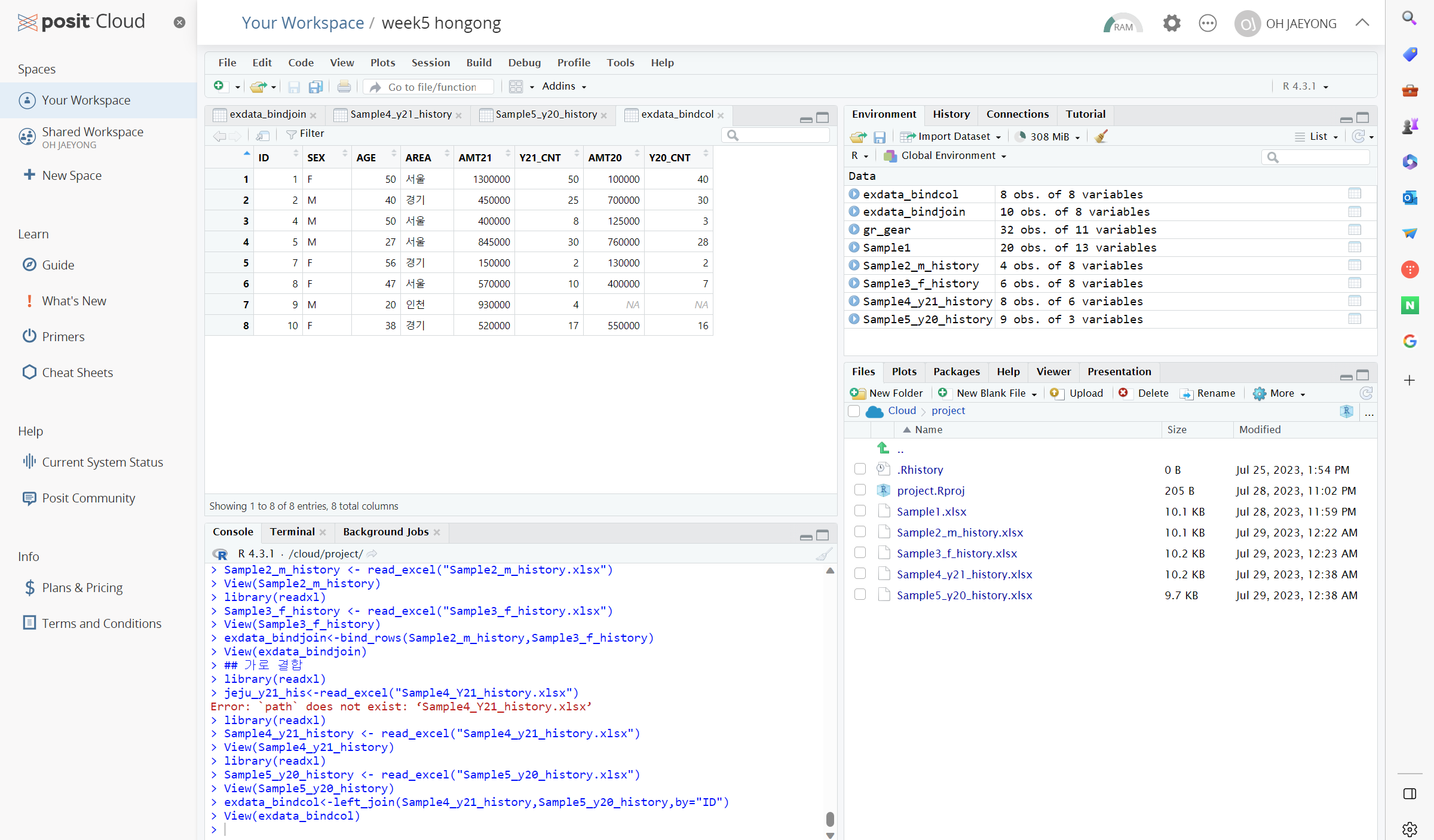Click the clear console broom icon
Viewport: 1434px width, 840px height.
click(x=824, y=554)
